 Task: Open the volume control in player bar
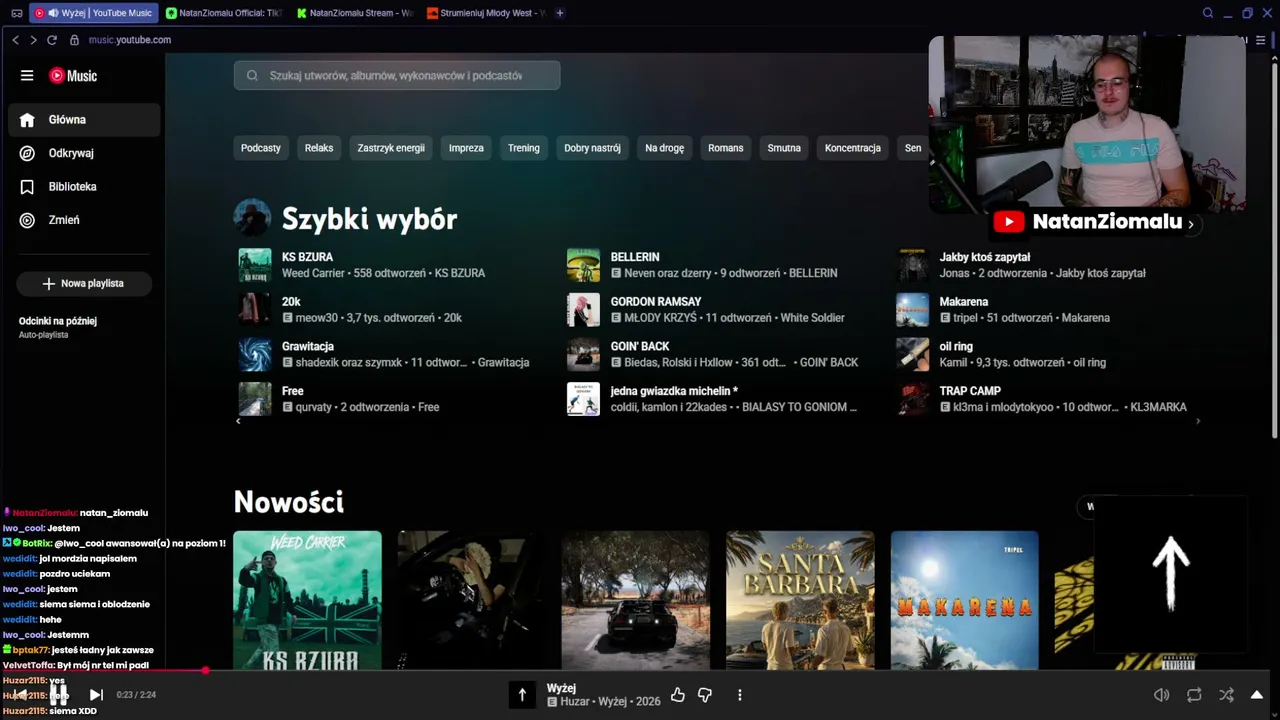coord(1161,695)
